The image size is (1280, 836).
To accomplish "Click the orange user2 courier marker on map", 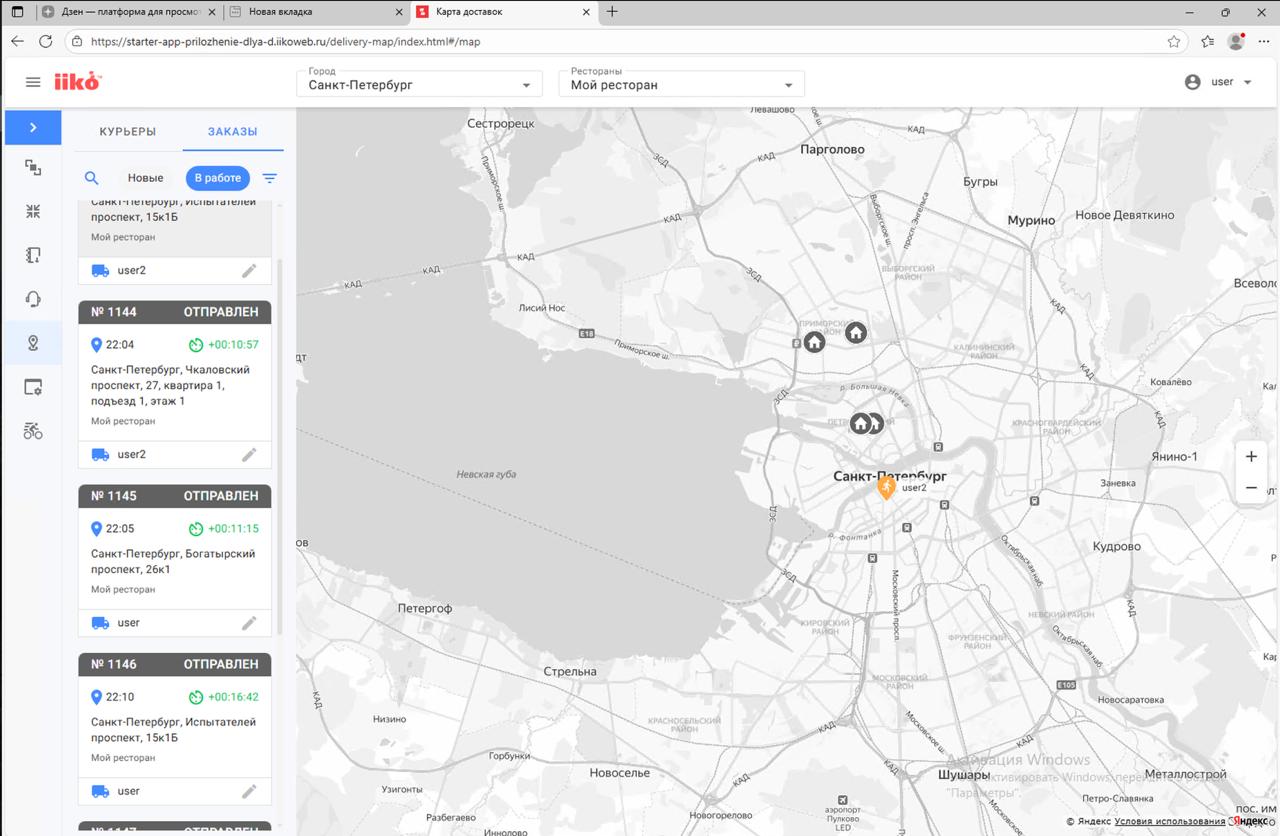I will coord(886,488).
